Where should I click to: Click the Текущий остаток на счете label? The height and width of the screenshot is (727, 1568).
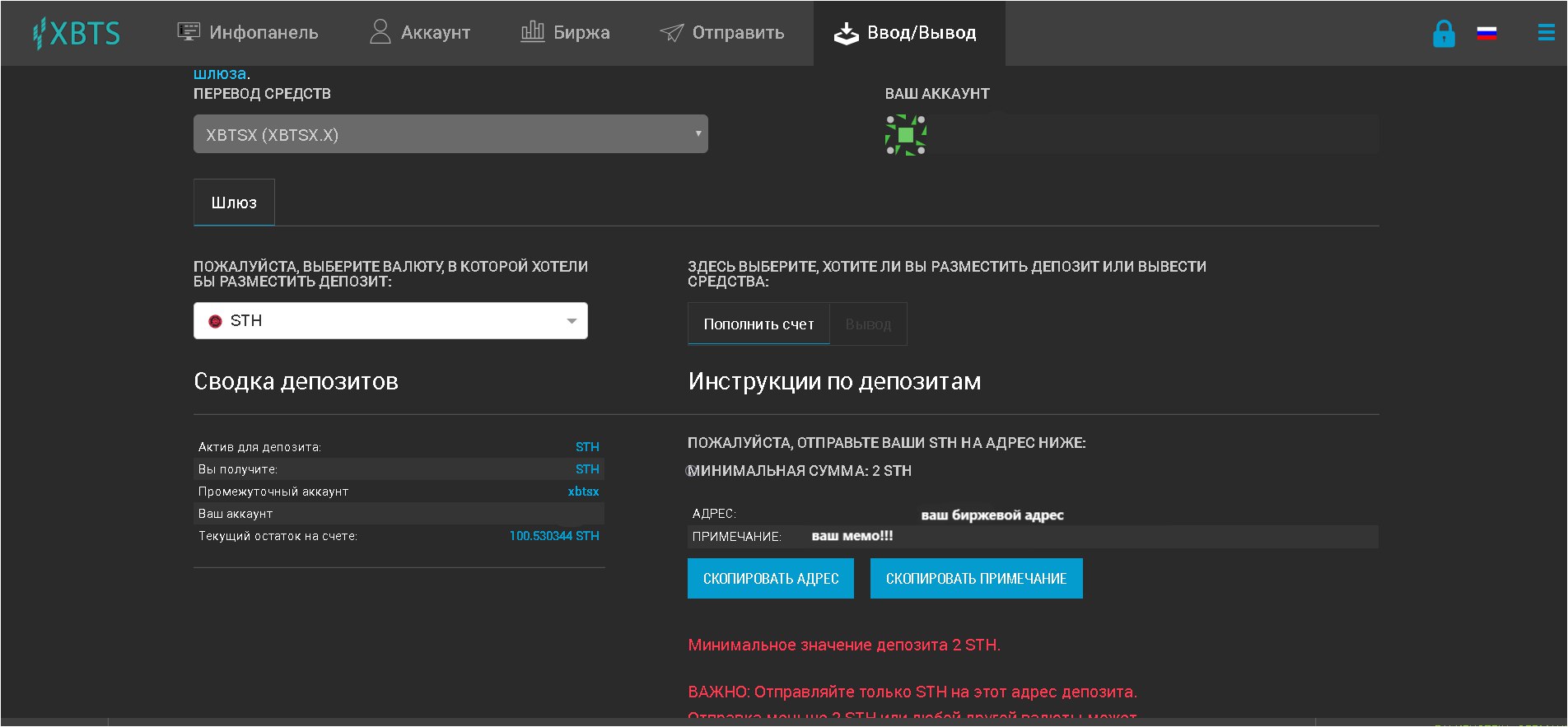[278, 536]
